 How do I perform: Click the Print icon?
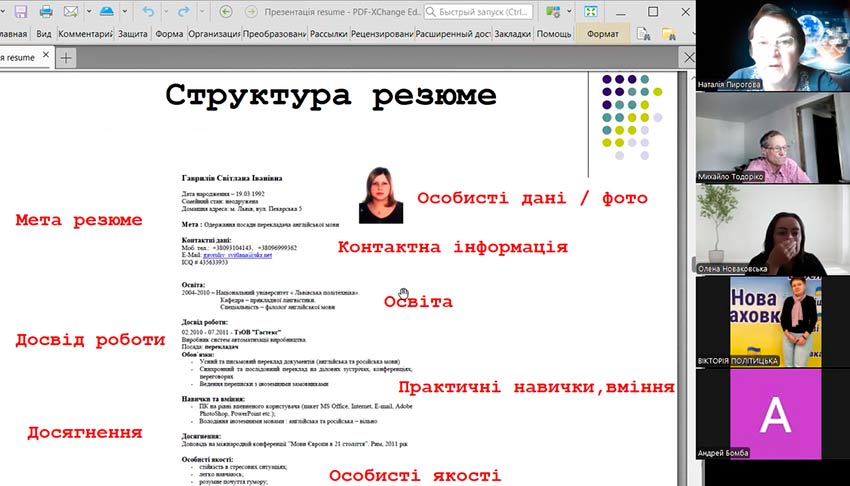point(45,12)
